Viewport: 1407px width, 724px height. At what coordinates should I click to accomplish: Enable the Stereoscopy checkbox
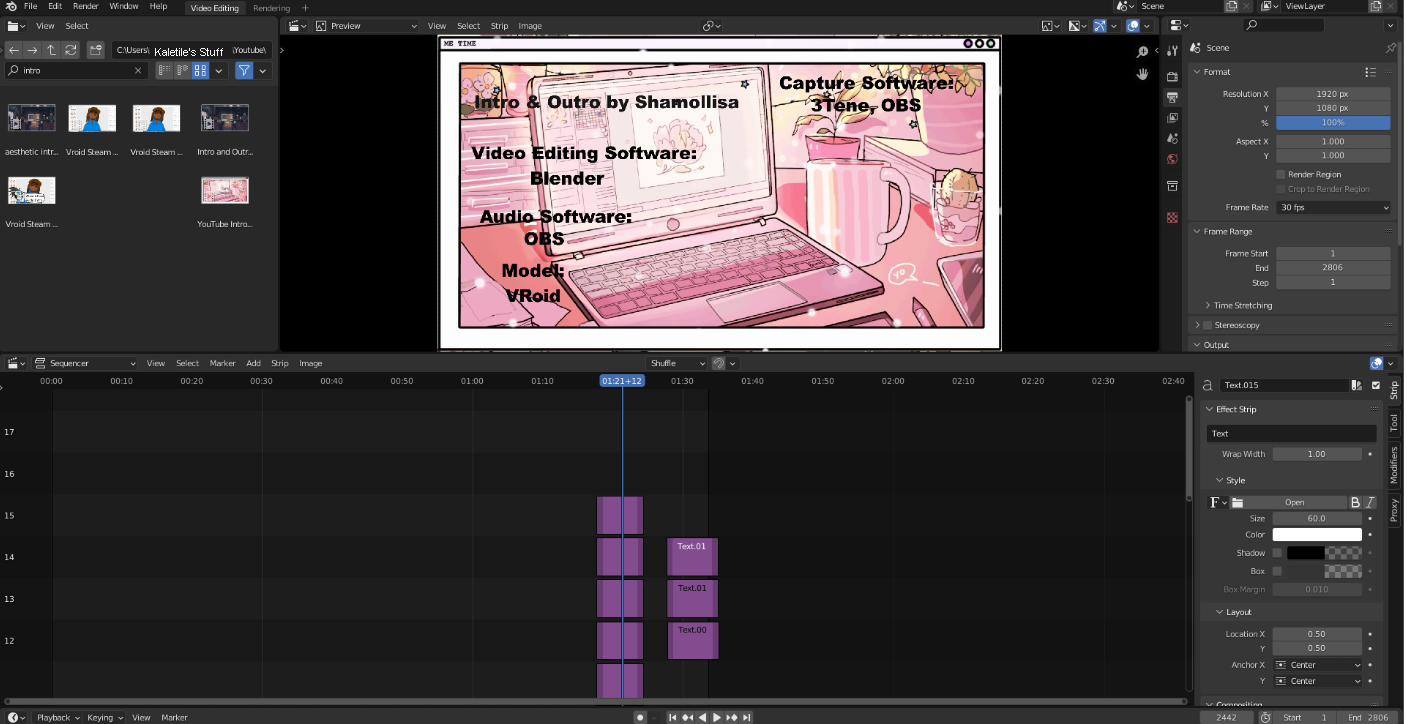[x=1208, y=325]
